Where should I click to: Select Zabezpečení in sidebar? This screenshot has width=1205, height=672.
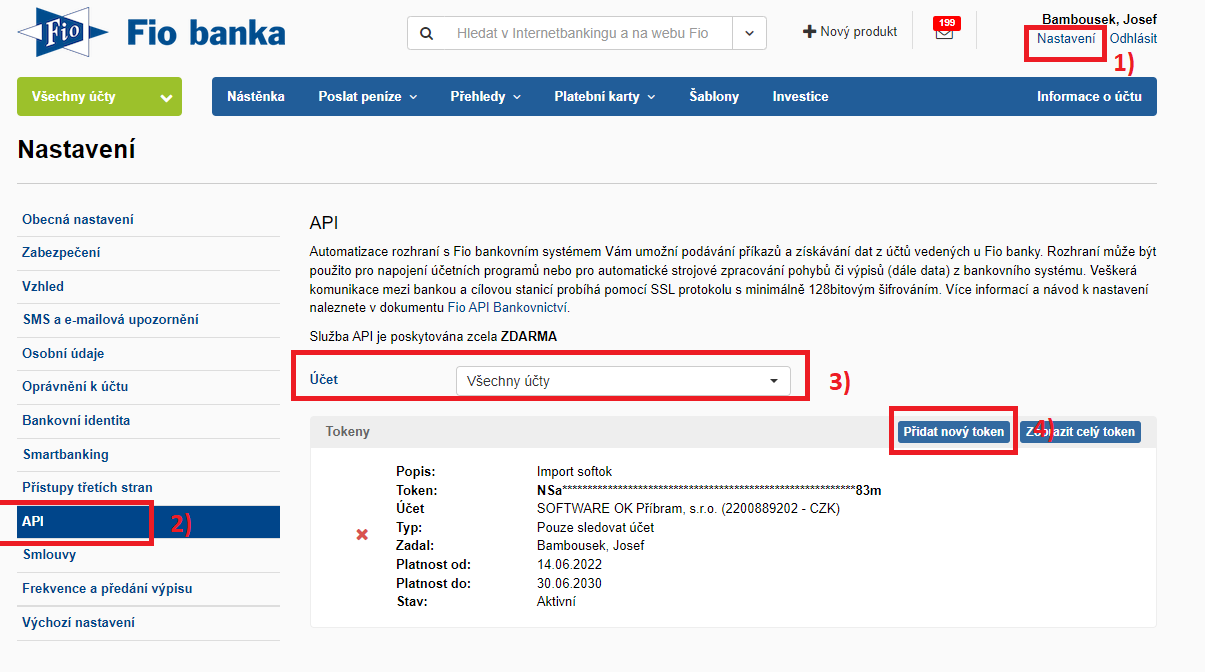point(61,253)
